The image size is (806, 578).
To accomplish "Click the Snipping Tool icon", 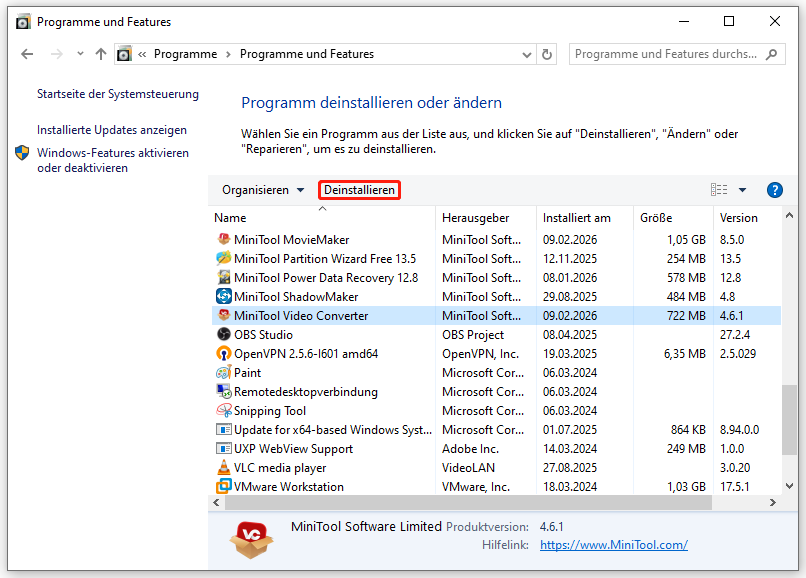I will [x=224, y=411].
